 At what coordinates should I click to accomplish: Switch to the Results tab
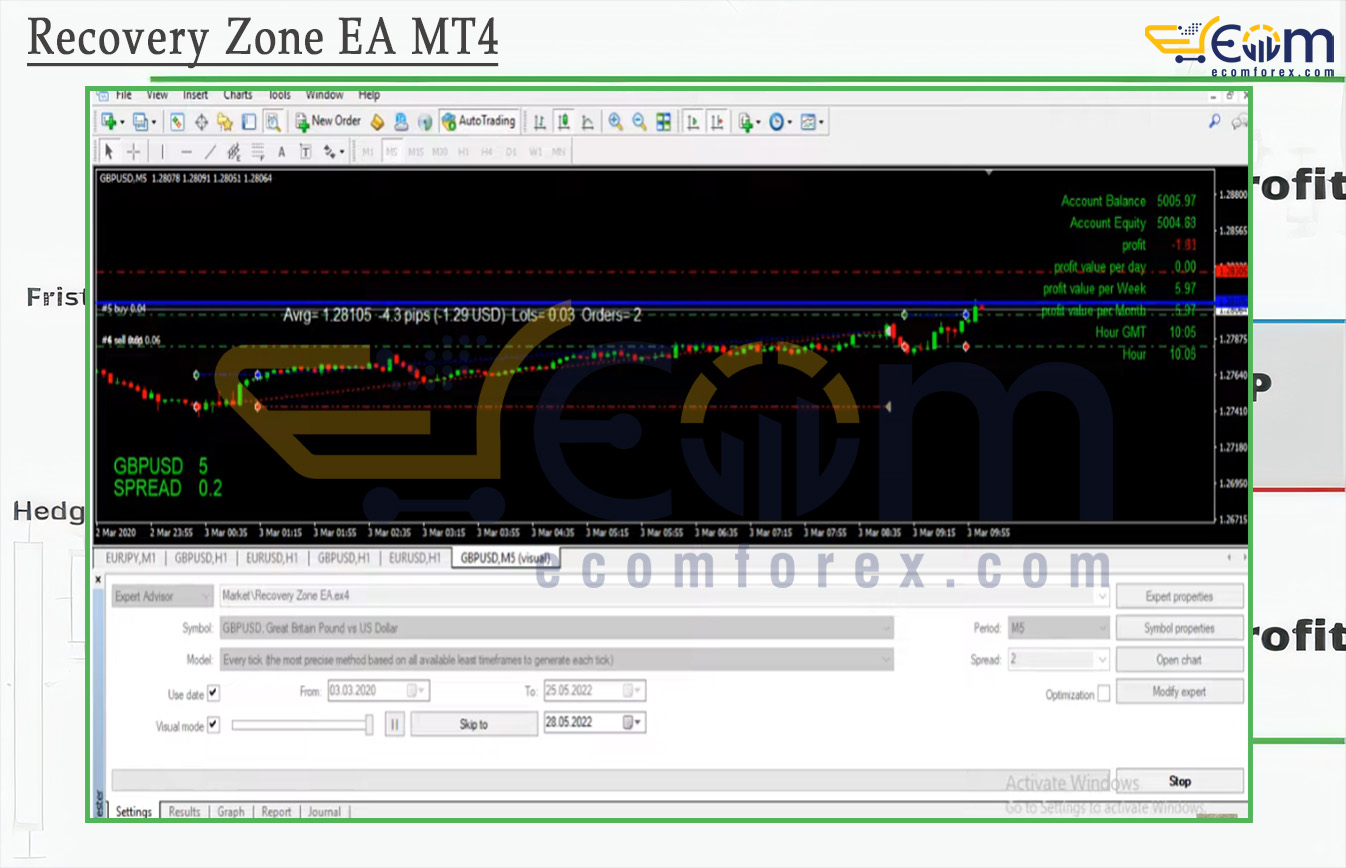(184, 812)
